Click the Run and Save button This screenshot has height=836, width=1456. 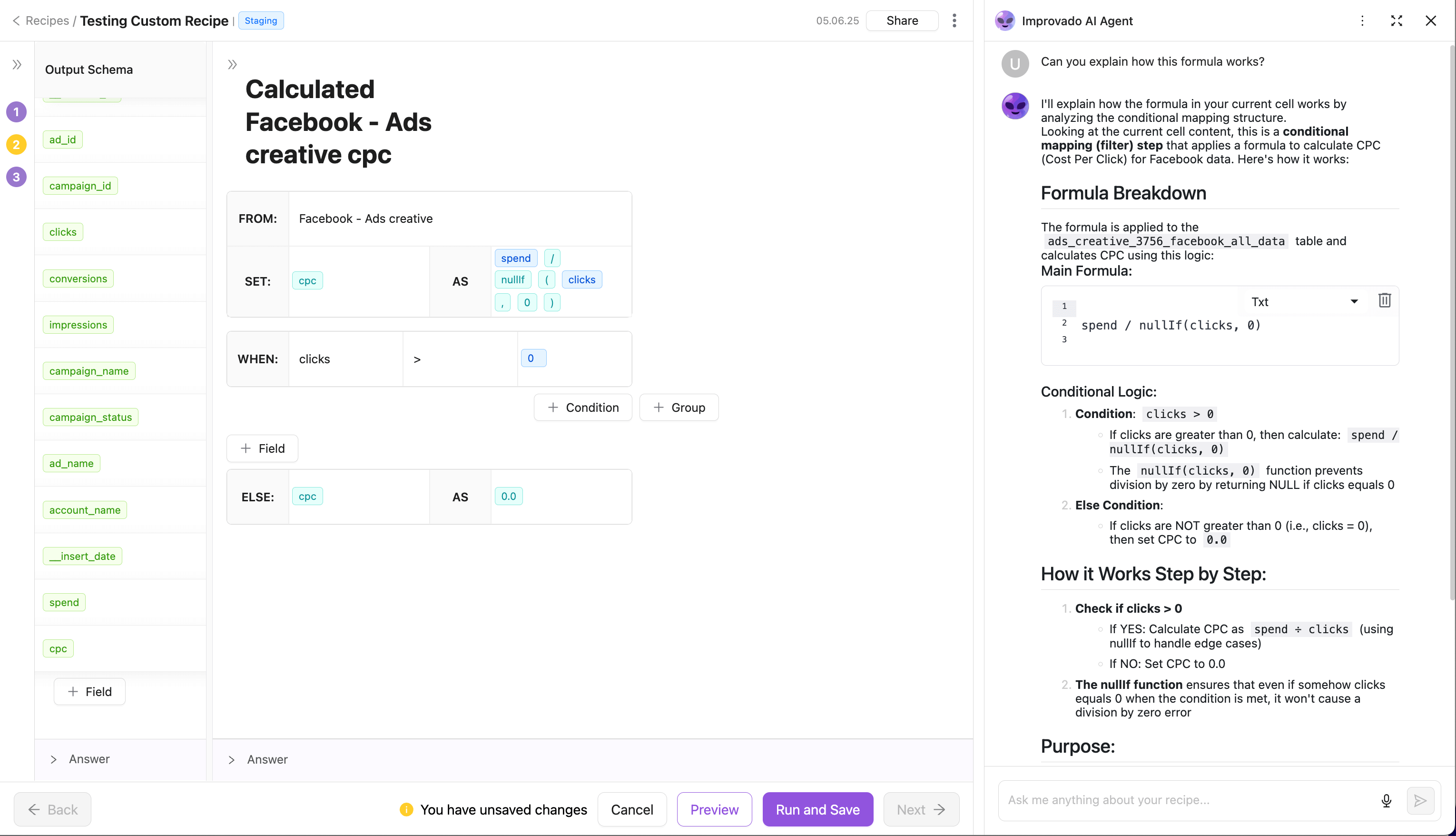tap(817, 810)
